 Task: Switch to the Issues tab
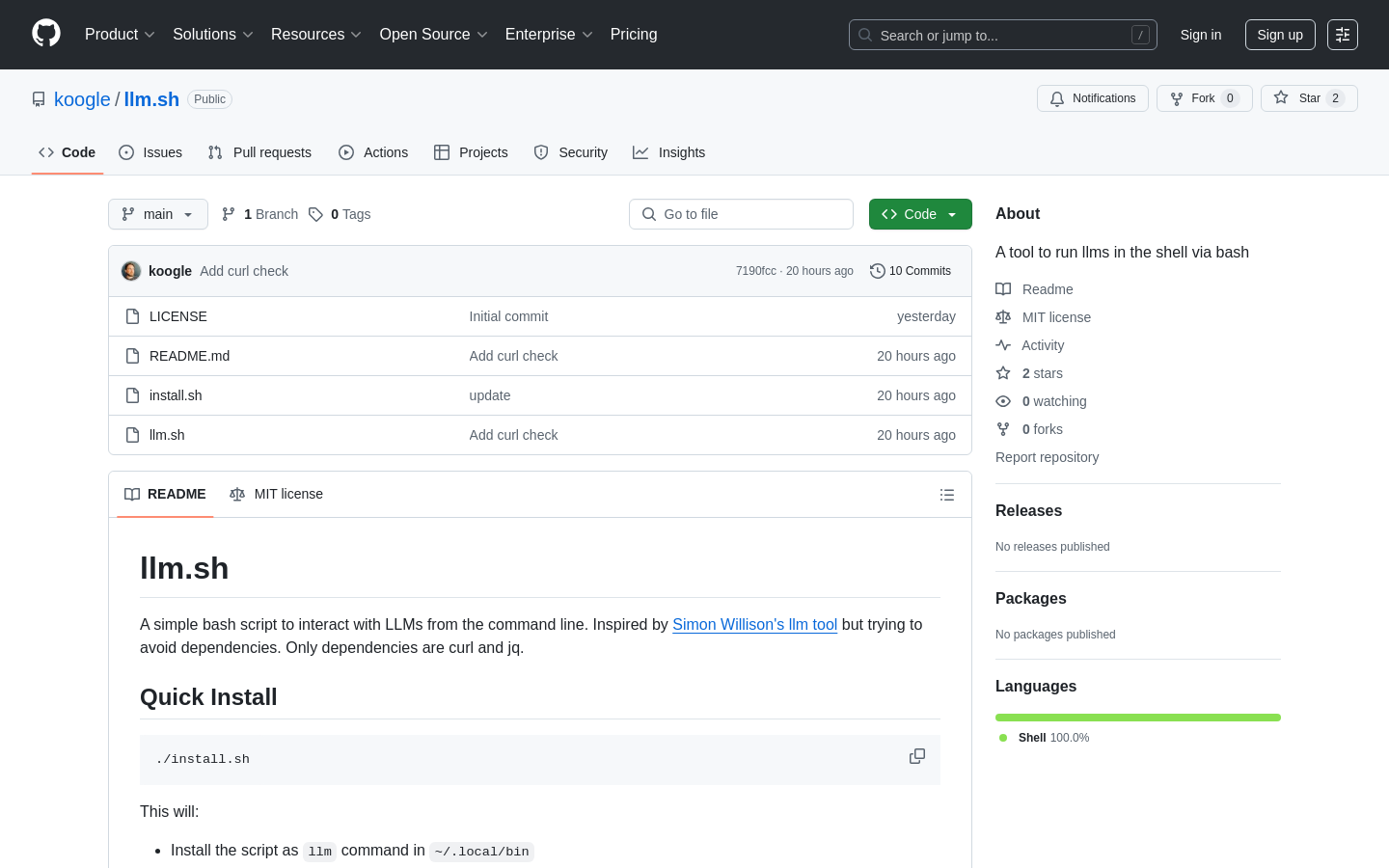click(150, 152)
